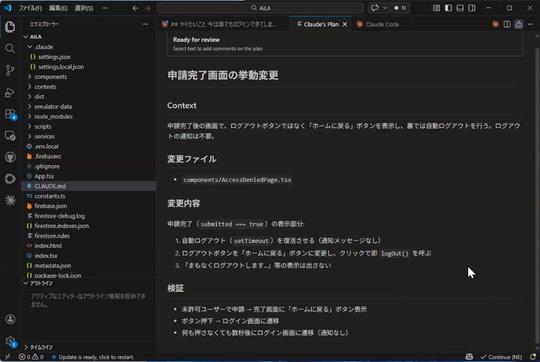
Task: Open the Manage gear icon
Action: click(x=10, y=341)
